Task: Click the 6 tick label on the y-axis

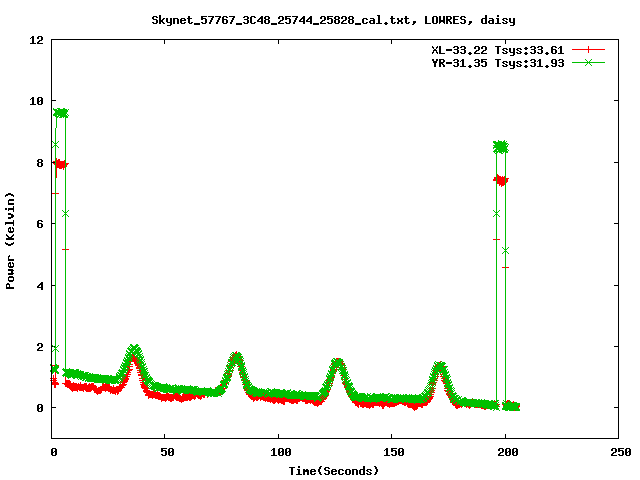Action: click(40, 224)
